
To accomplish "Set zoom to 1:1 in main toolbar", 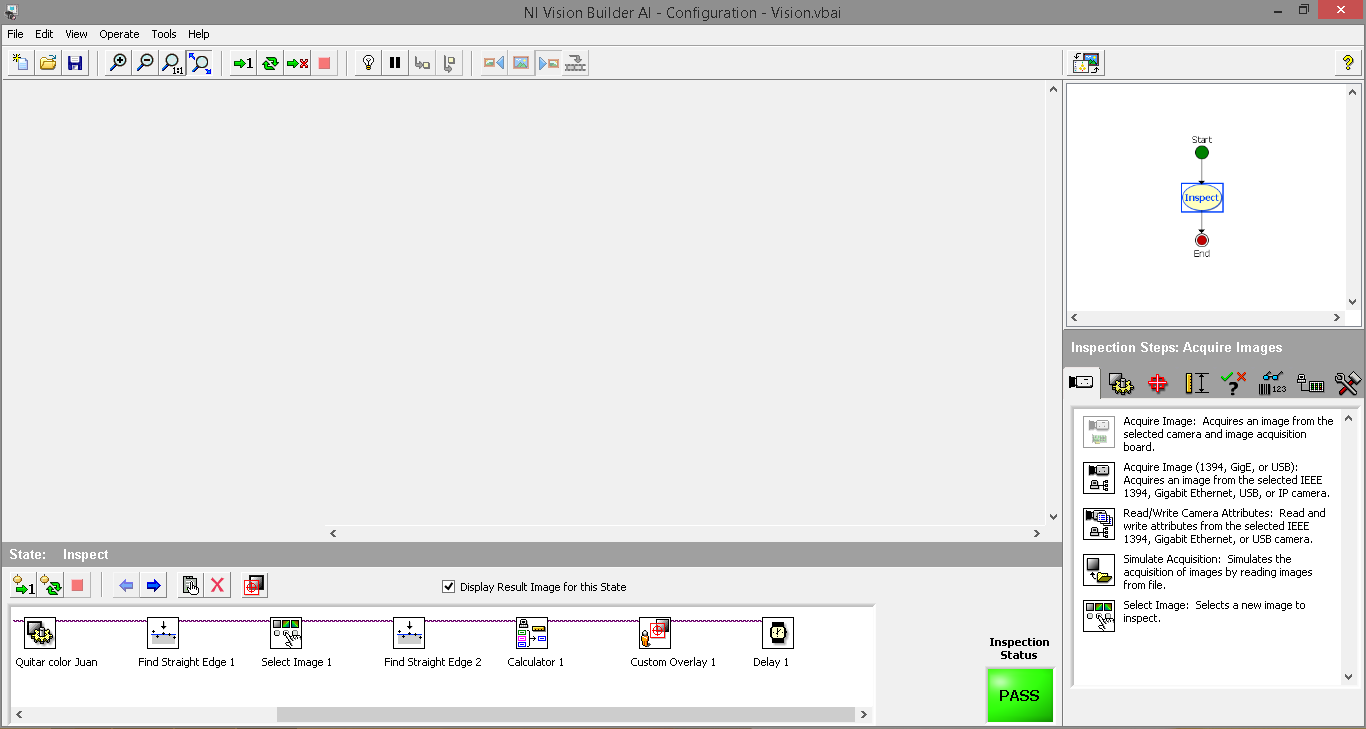I will click(x=172, y=63).
